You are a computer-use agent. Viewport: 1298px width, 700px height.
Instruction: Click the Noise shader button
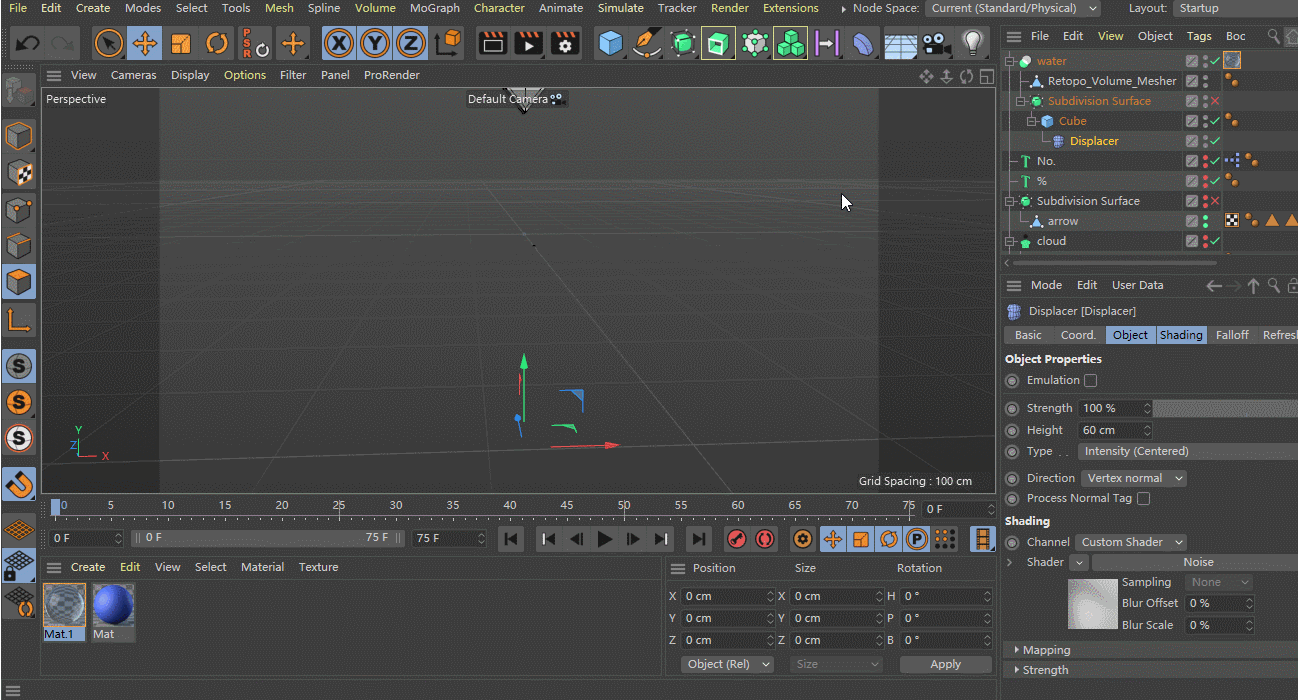(1197, 563)
